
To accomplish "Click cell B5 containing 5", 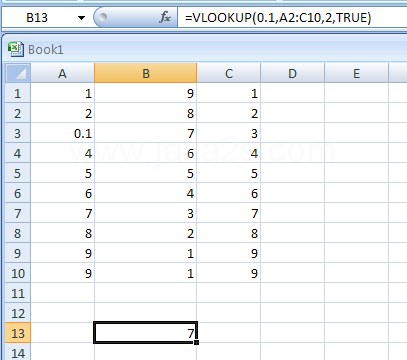I will pos(146,173).
